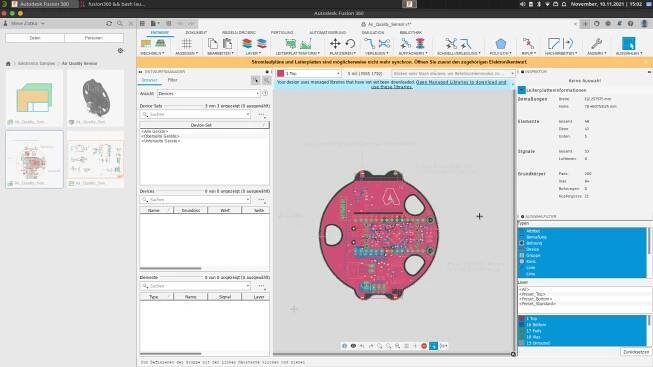Click the grid settings icon
This screenshot has height=367, width=653.
tap(186, 43)
